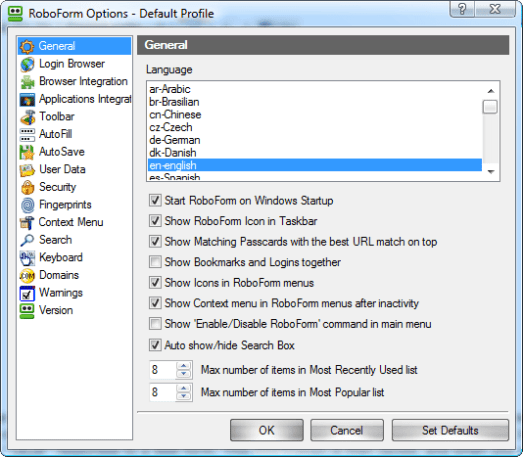Decrease Most Popular list item count

point(183,396)
